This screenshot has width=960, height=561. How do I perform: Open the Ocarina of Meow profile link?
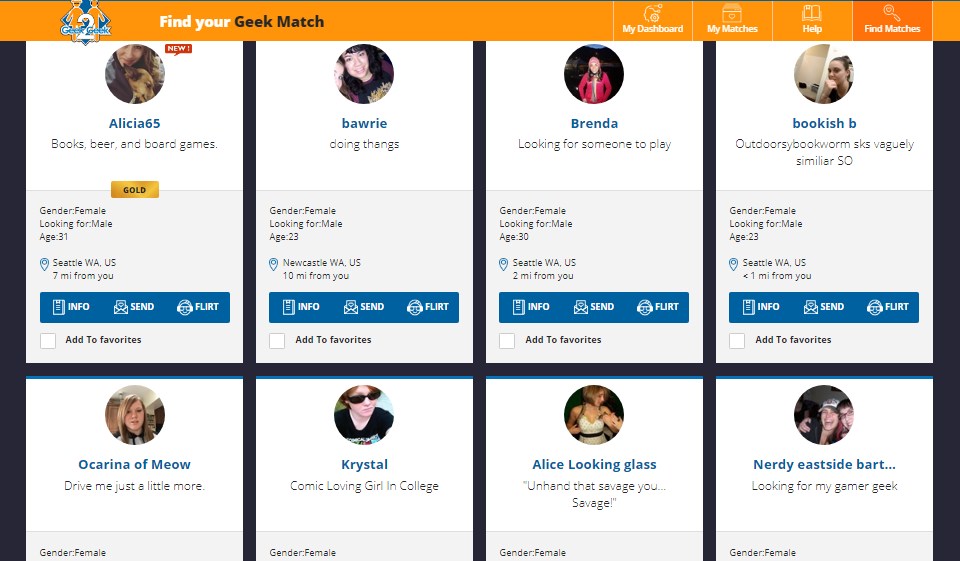(134, 464)
